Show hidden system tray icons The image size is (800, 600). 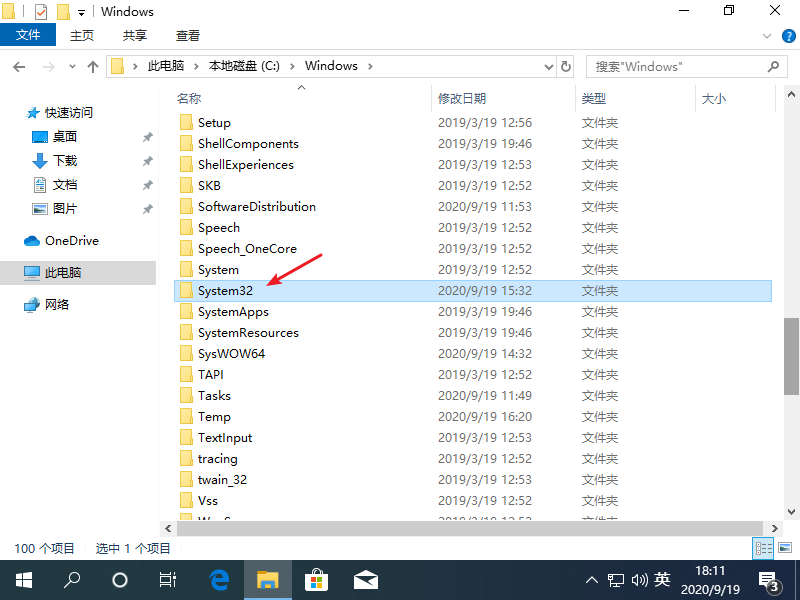click(x=591, y=580)
